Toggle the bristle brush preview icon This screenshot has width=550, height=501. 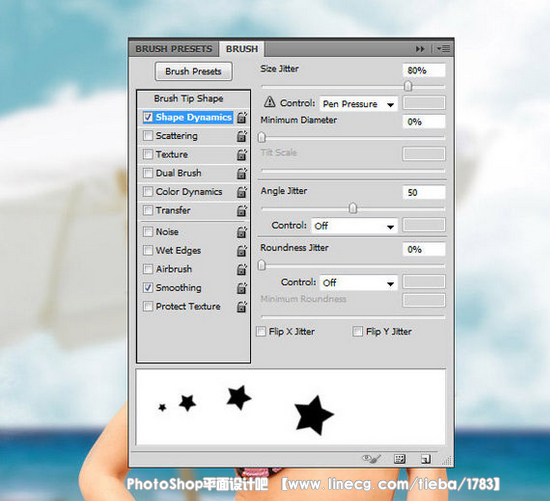(x=371, y=459)
